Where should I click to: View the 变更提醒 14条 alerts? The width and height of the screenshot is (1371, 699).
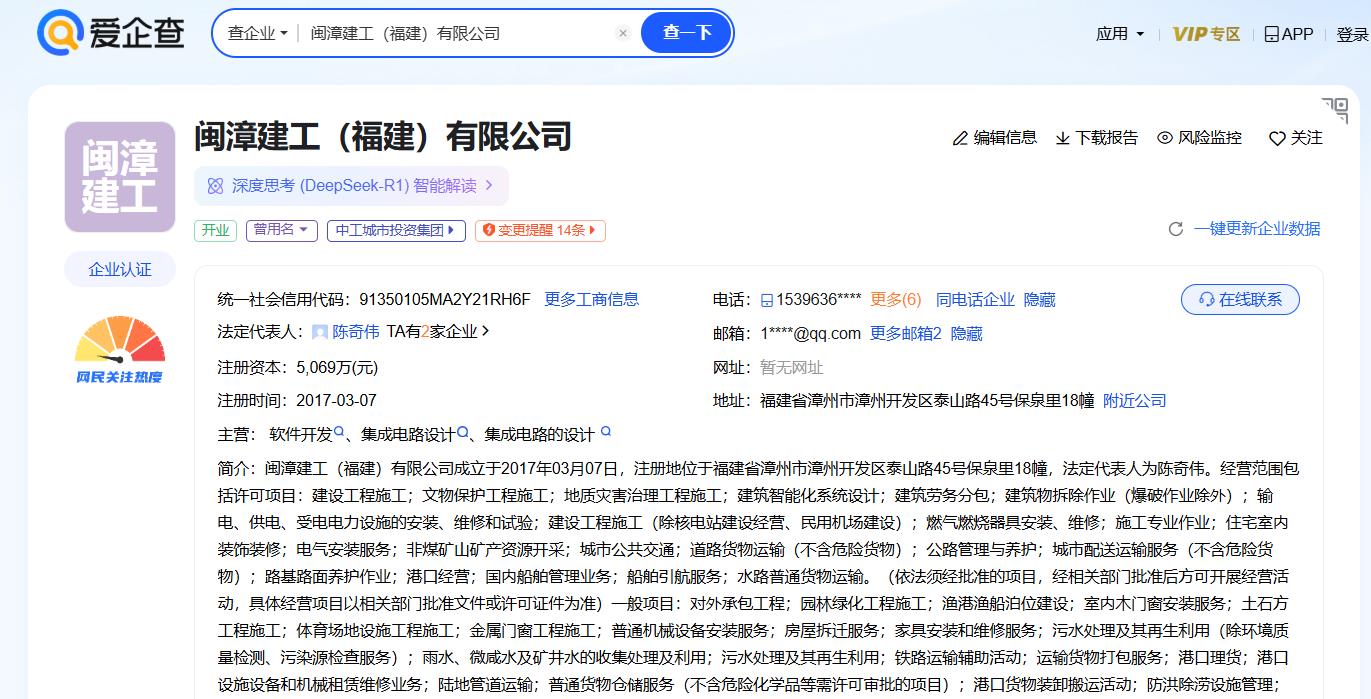point(540,230)
